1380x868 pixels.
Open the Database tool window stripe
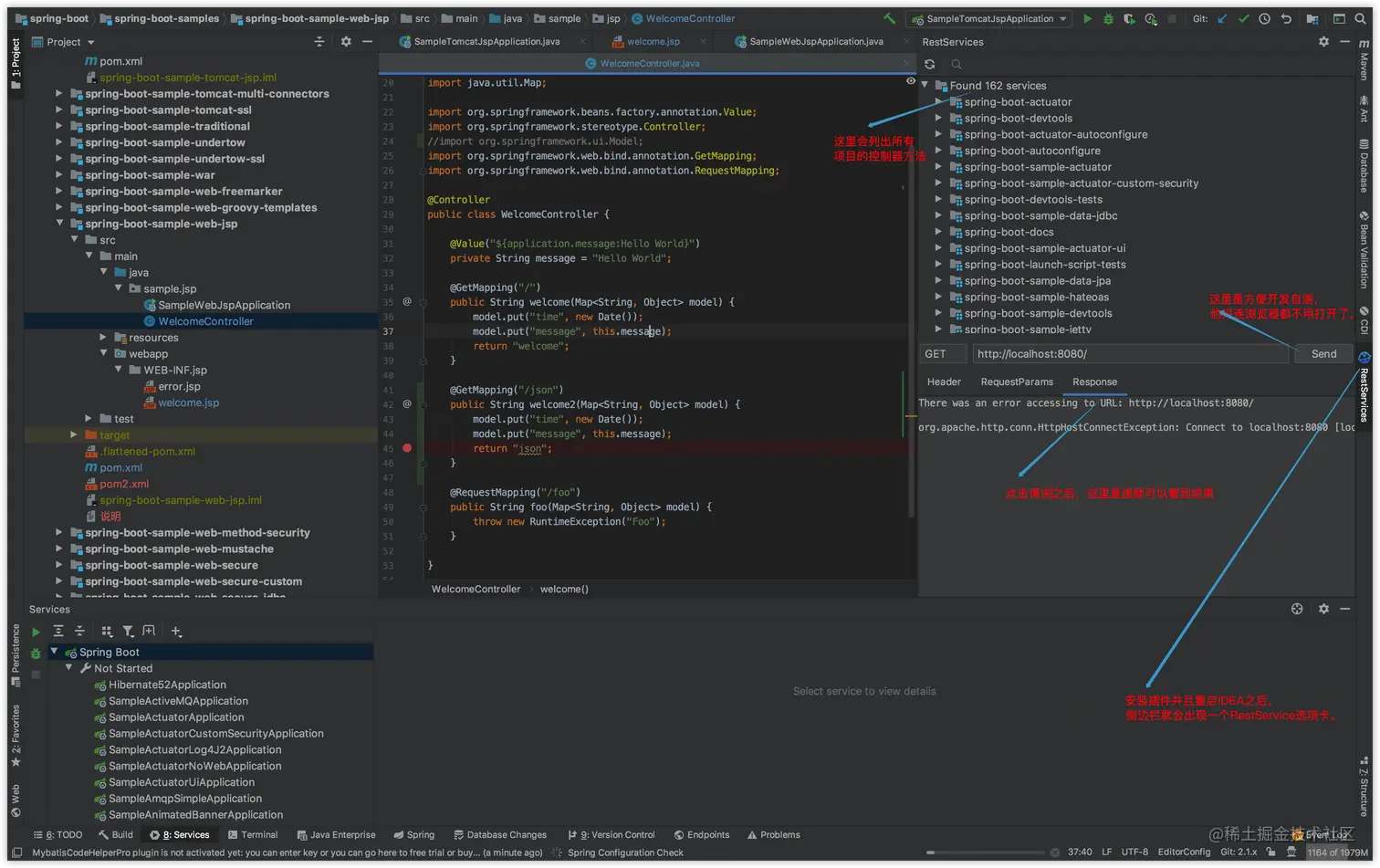1364,165
